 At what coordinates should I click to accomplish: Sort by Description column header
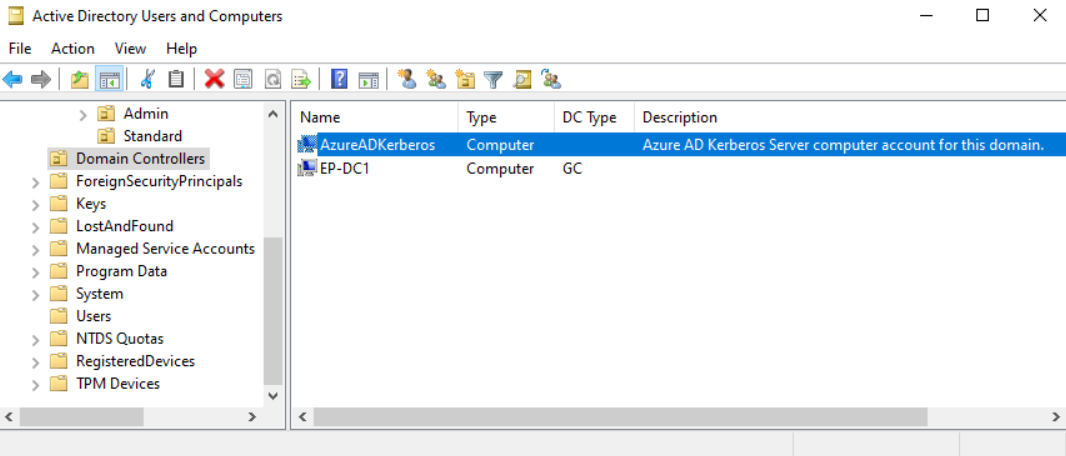coord(850,117)
